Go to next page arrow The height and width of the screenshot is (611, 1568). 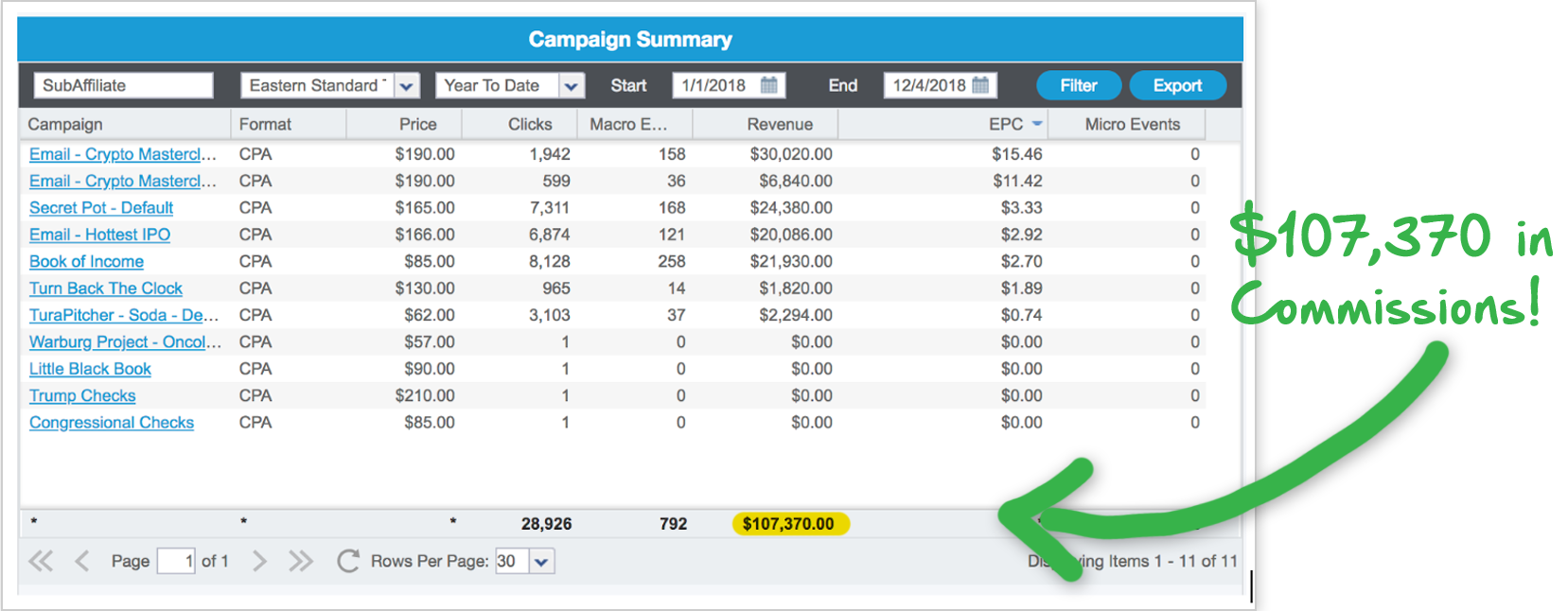(259, 561)
